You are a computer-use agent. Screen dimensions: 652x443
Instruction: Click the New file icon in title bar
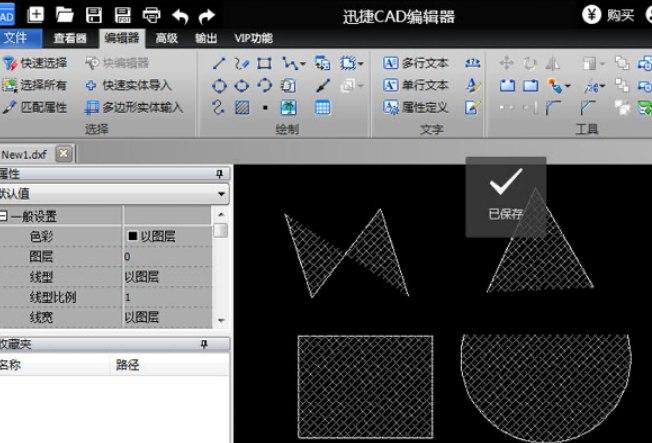point(36,14)
